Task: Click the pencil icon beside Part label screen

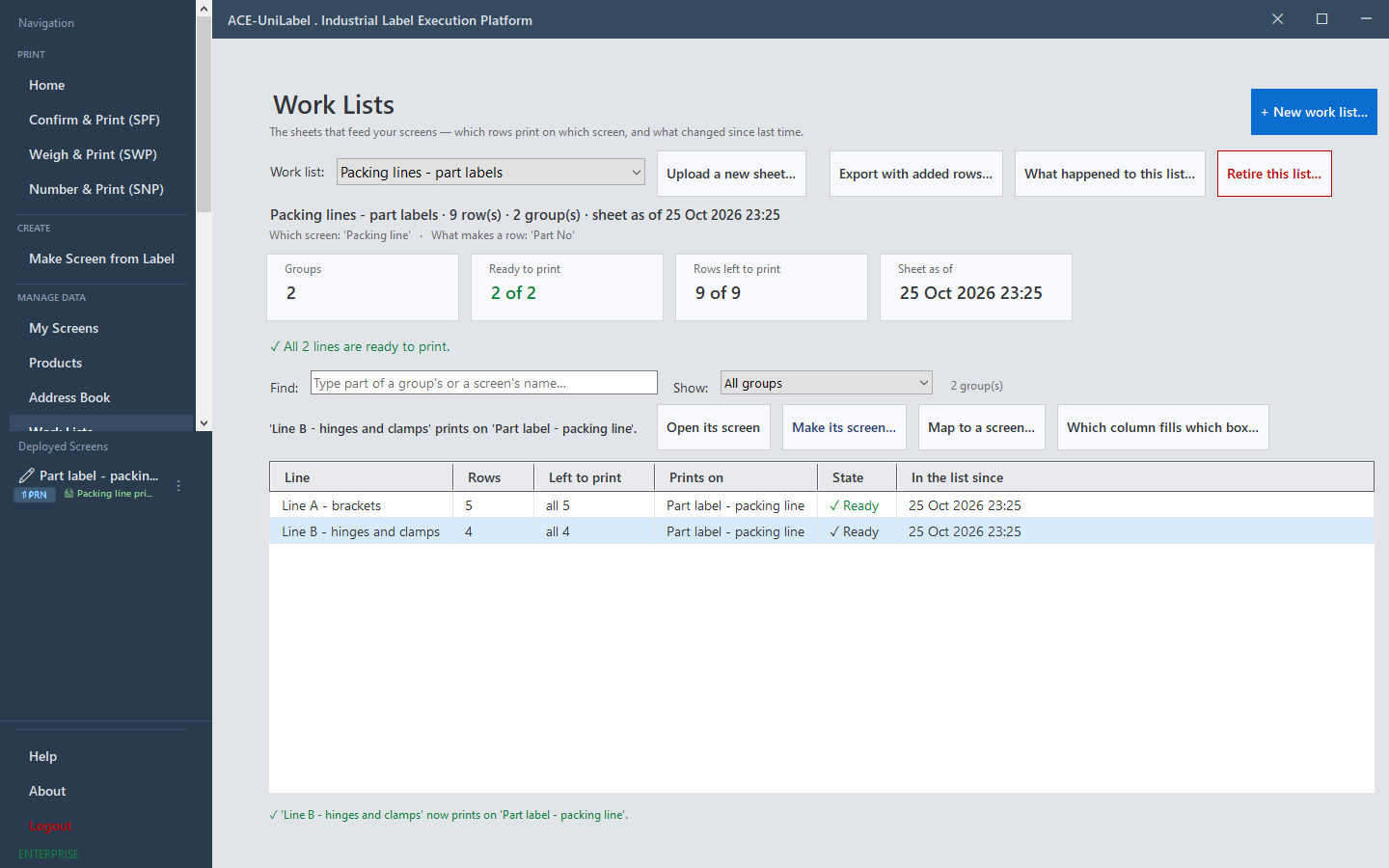Action: click(x=26, y=475)
